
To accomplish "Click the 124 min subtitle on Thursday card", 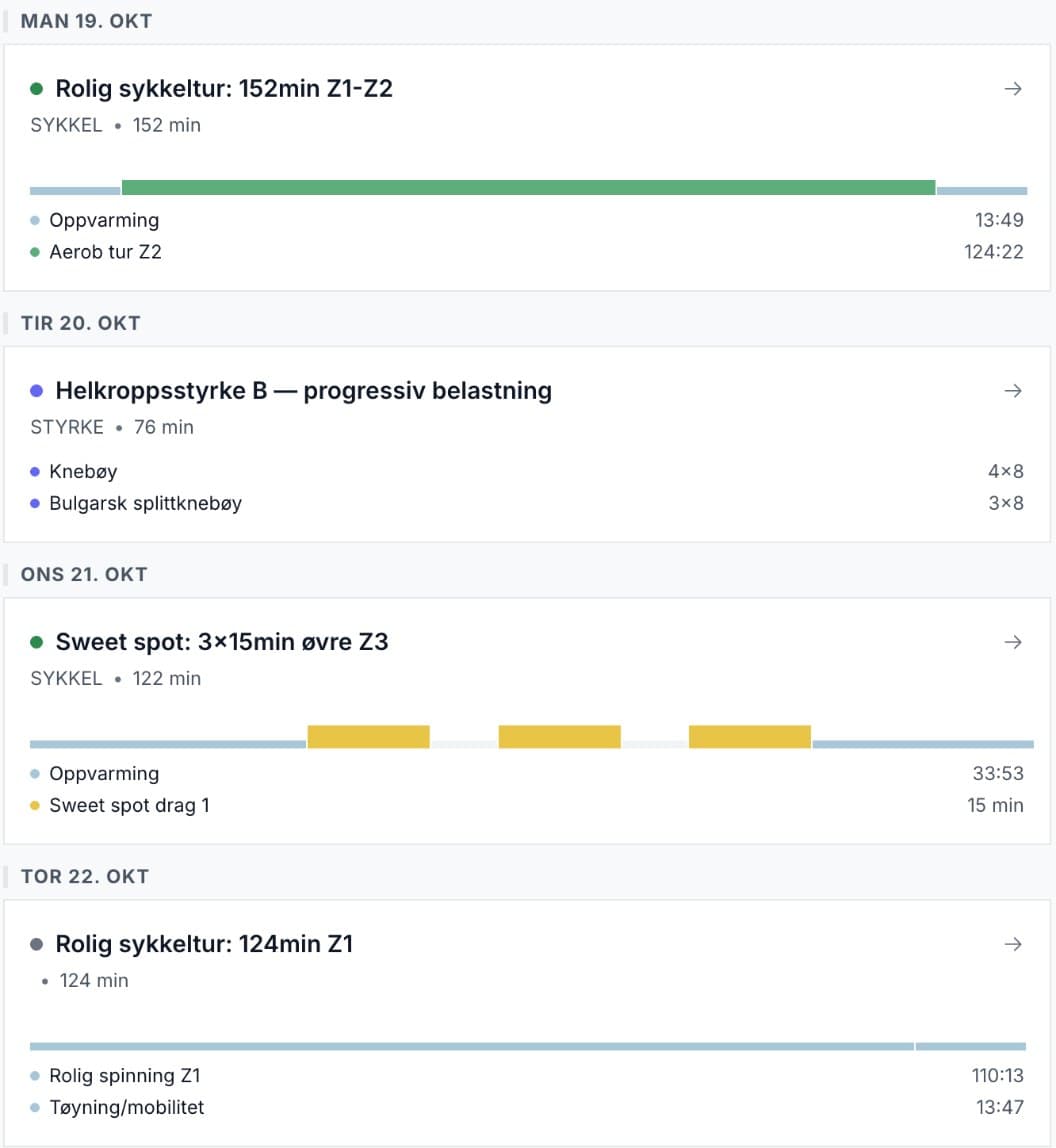I will pos(94,980).
